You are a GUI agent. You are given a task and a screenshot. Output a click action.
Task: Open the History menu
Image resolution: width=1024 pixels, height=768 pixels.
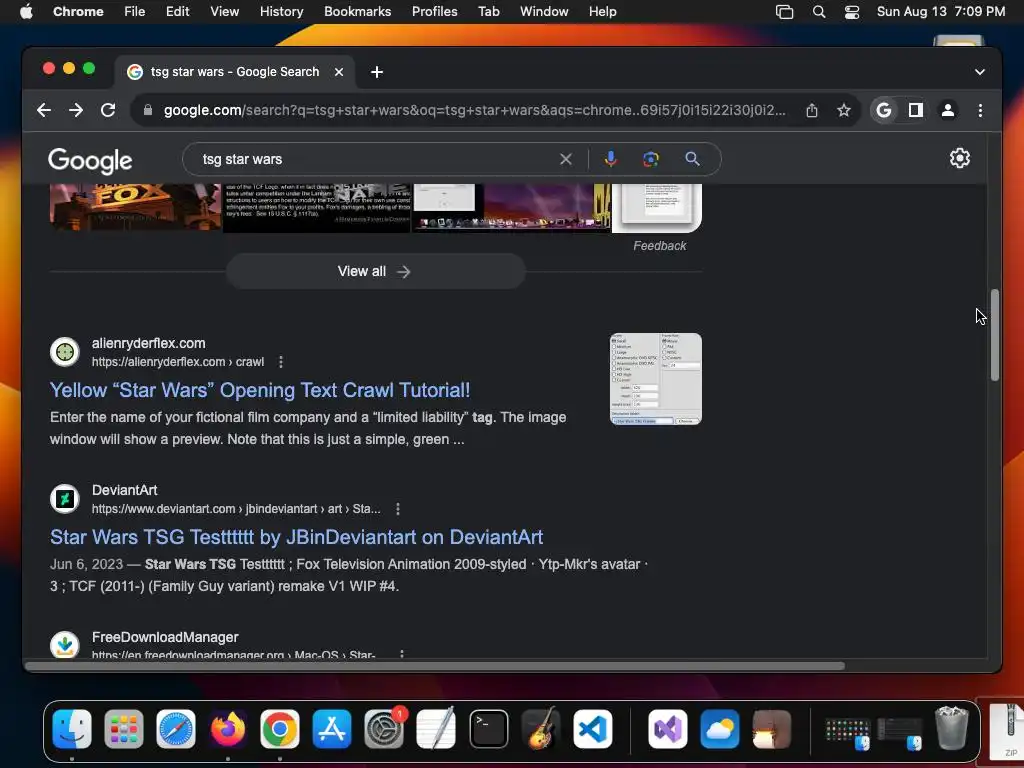point(281,11)
